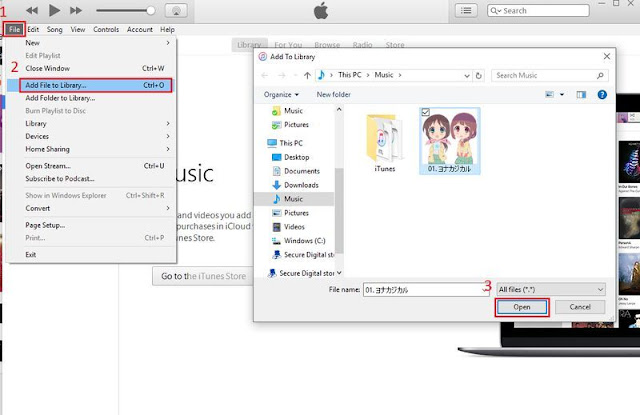This screenshot has height=415, width=640.
Task: Click the blue help question icon
Action: click(x=602, y=95)
